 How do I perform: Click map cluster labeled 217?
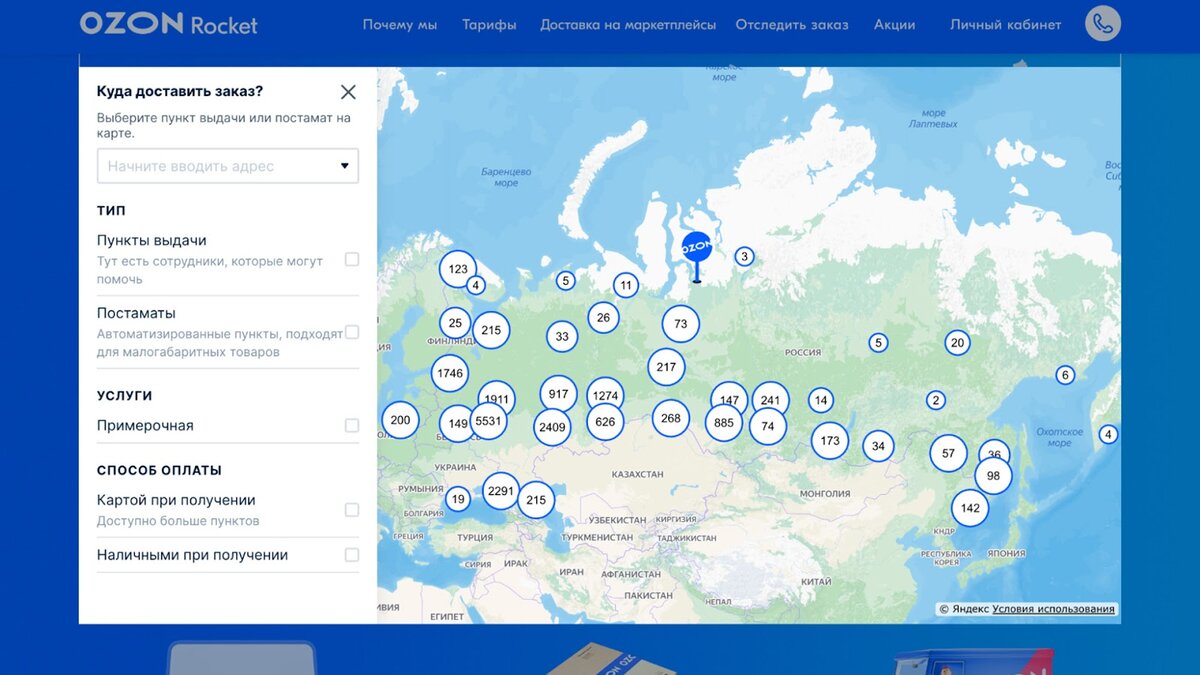coord(666,367)
